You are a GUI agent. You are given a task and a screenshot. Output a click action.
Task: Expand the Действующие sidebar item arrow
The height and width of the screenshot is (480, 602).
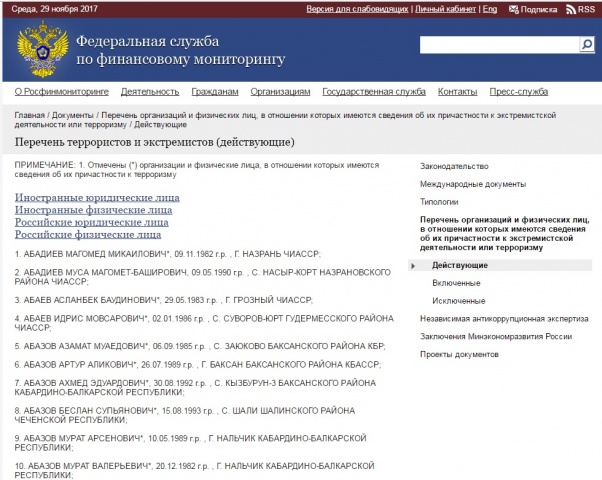[x=413, y=265]
